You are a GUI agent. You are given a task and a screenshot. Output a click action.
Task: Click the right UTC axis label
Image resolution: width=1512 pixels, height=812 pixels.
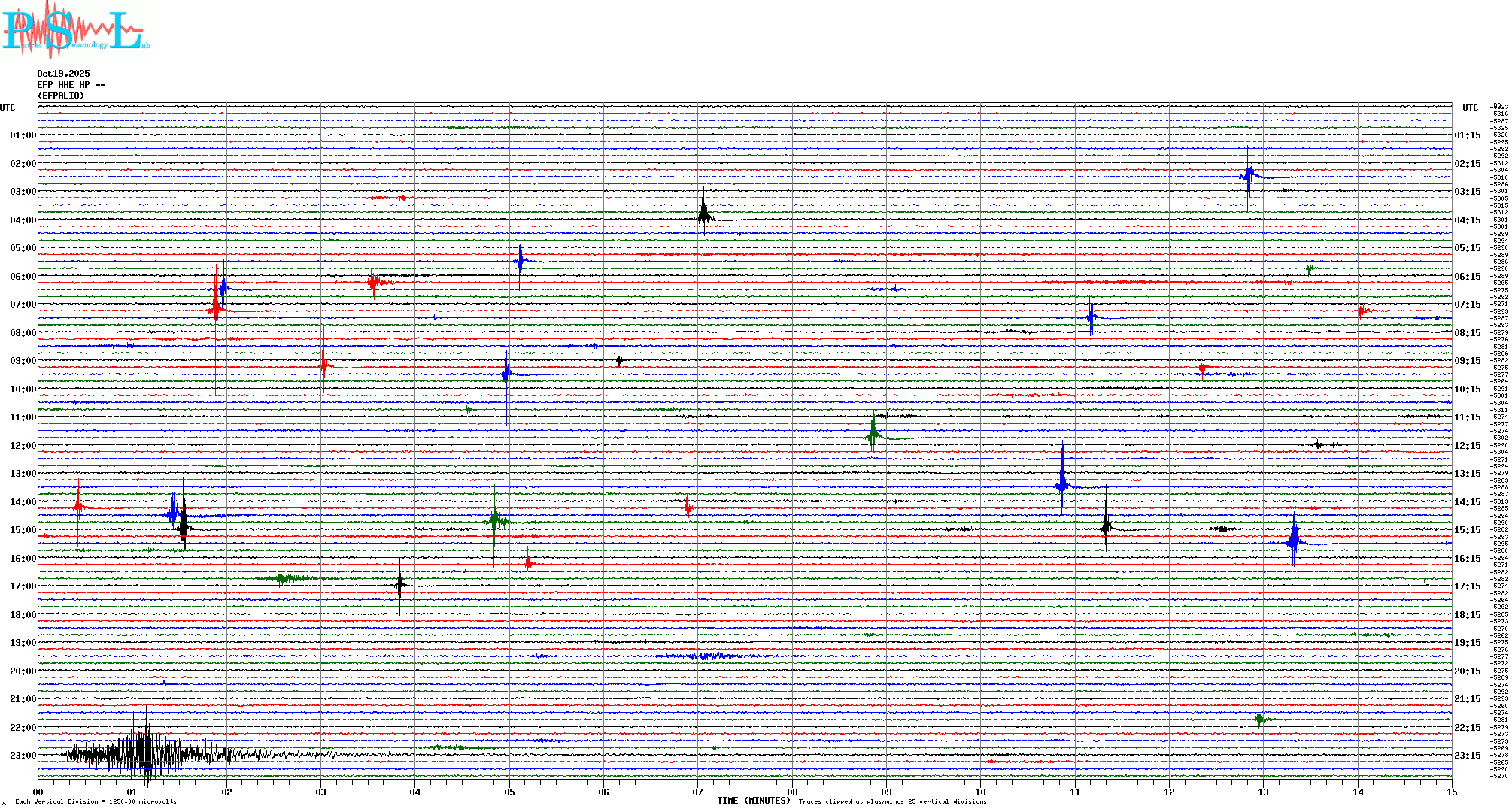pos(1470,108)
